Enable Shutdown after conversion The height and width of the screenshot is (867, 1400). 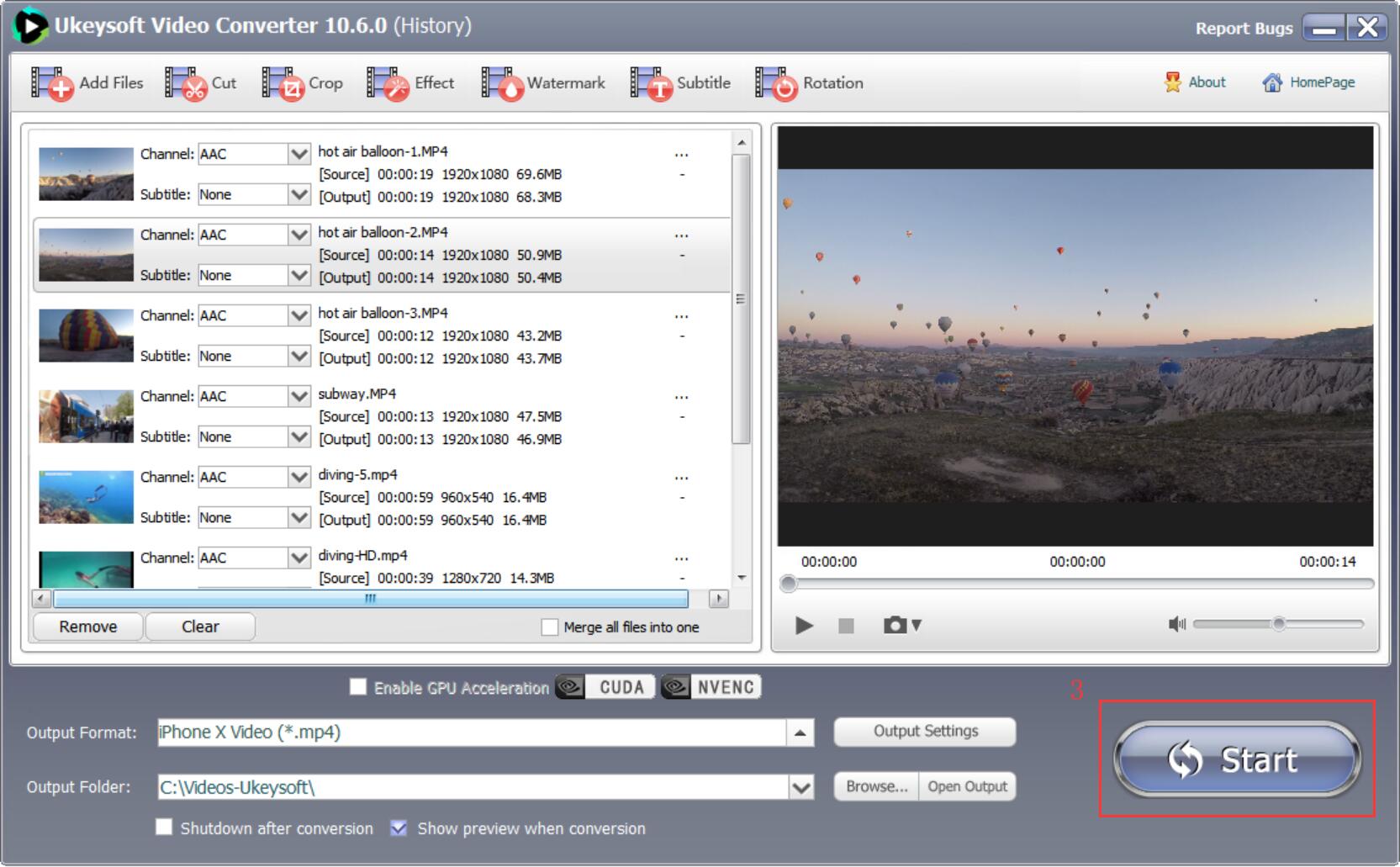(163, 828)
